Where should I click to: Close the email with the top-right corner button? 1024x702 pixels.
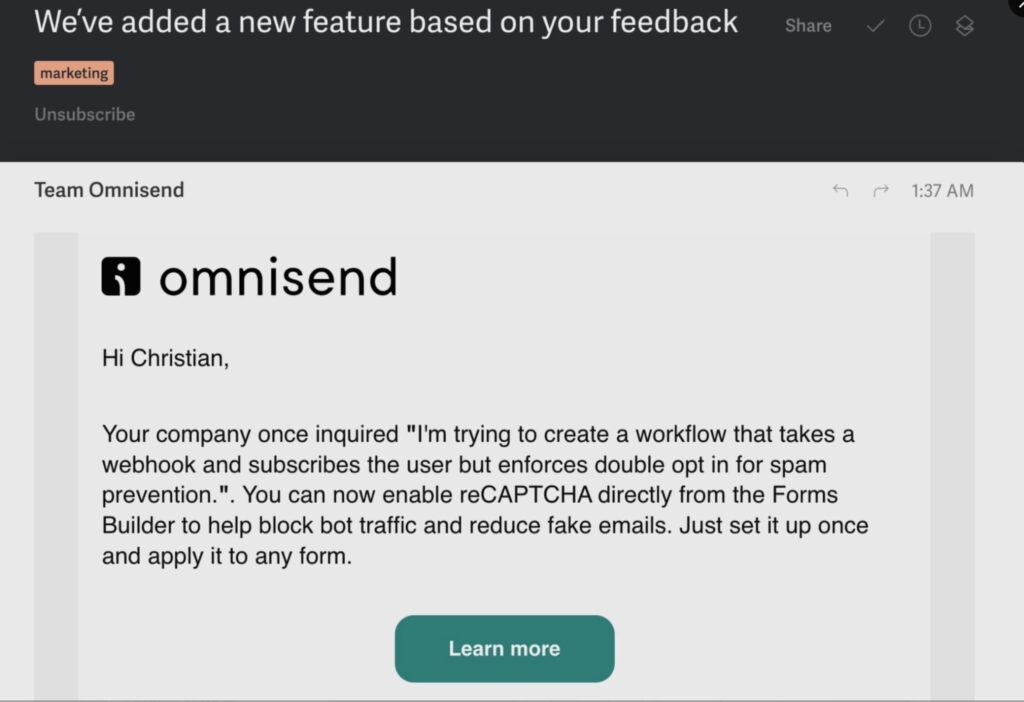[x=1015, y=5]
